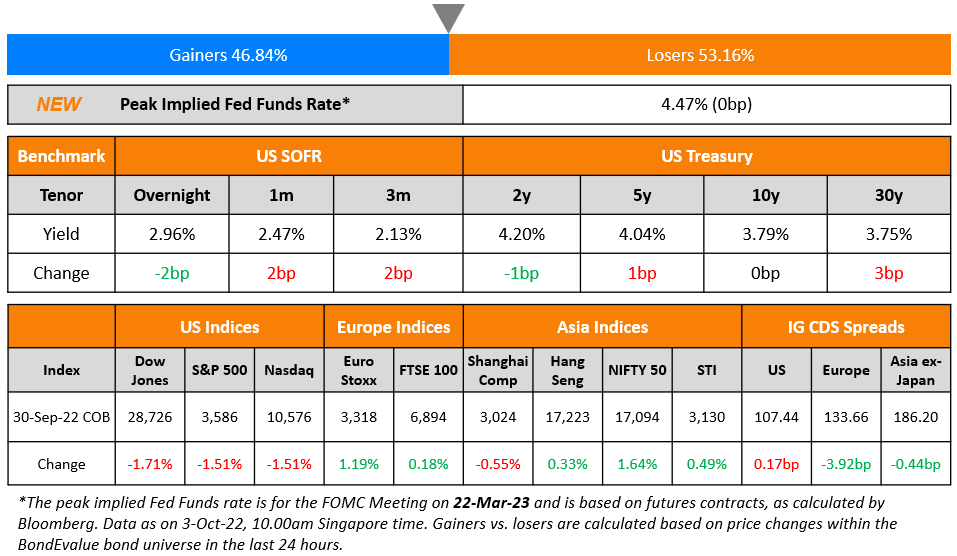Click the orange NEW badge
Image resolution: width=957 pixels, height=556 pixels.
[59, 104]
